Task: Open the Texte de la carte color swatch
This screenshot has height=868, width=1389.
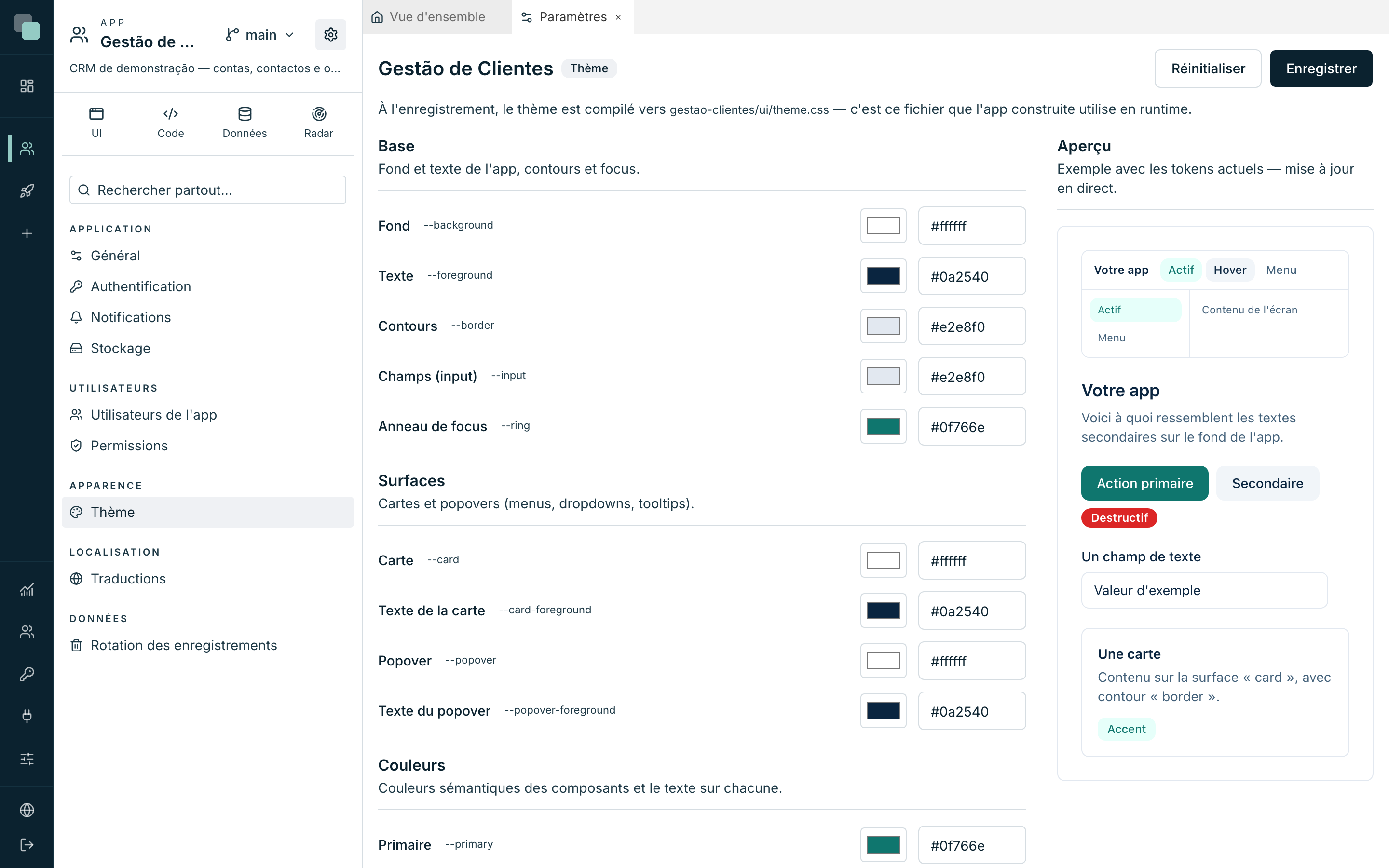Action: pyautogui.click(x=883, y=611)
